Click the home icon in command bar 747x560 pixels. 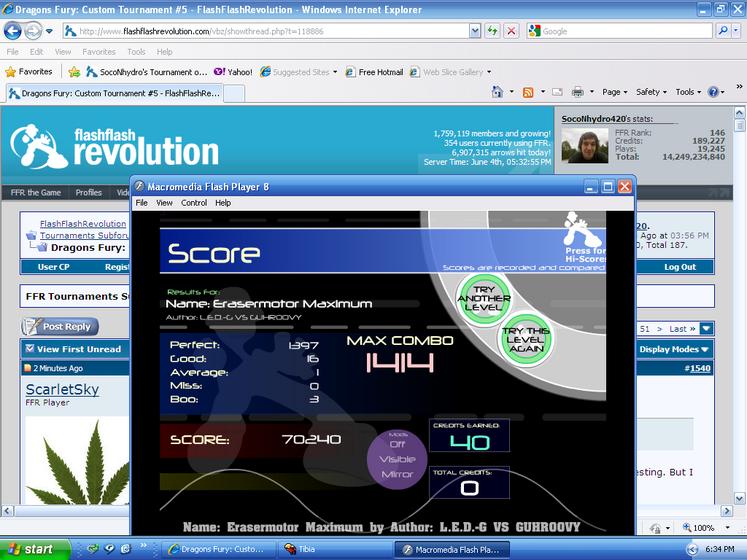pos(497,92)
